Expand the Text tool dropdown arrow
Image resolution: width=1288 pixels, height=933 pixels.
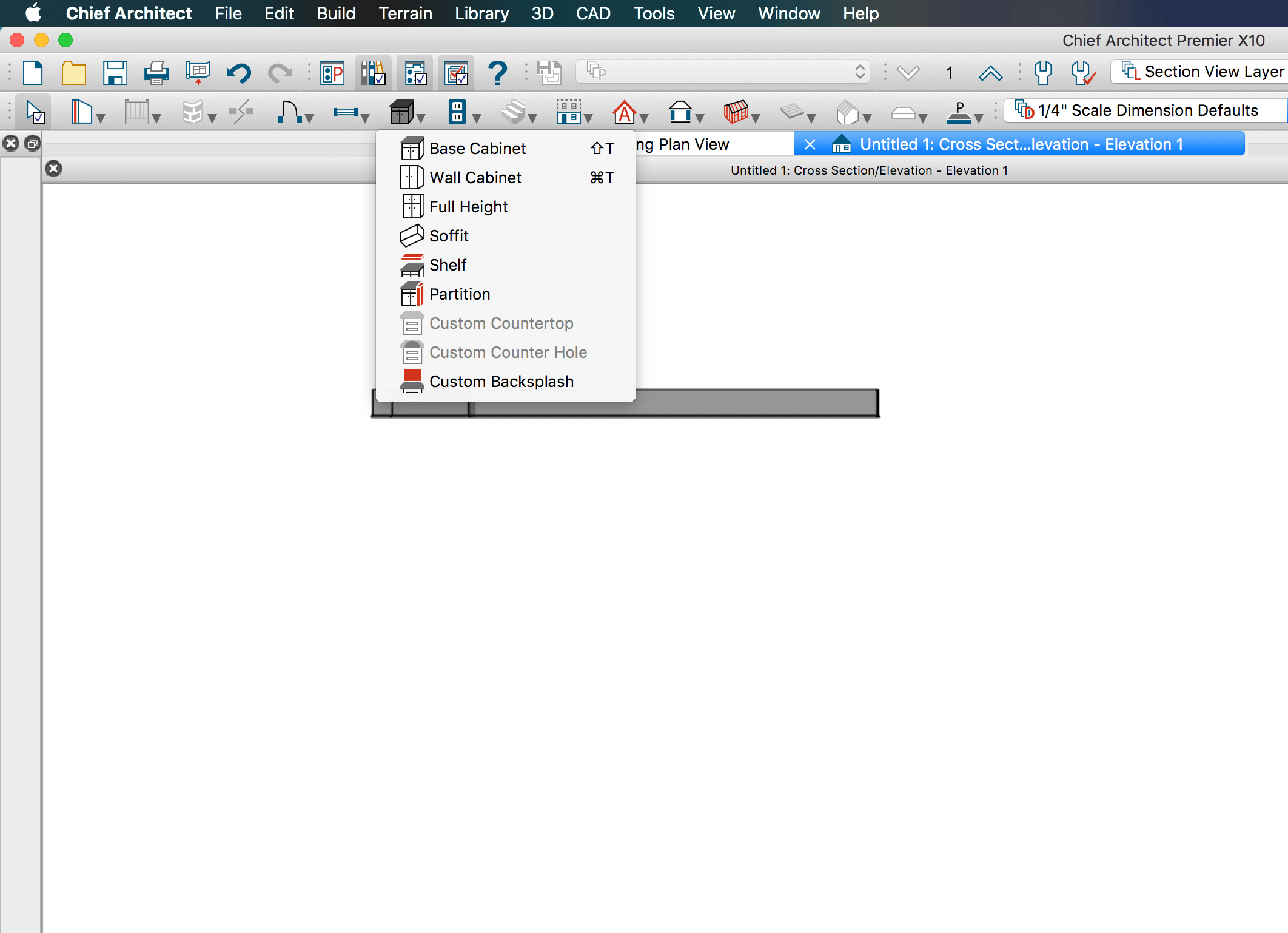point(643,118)
